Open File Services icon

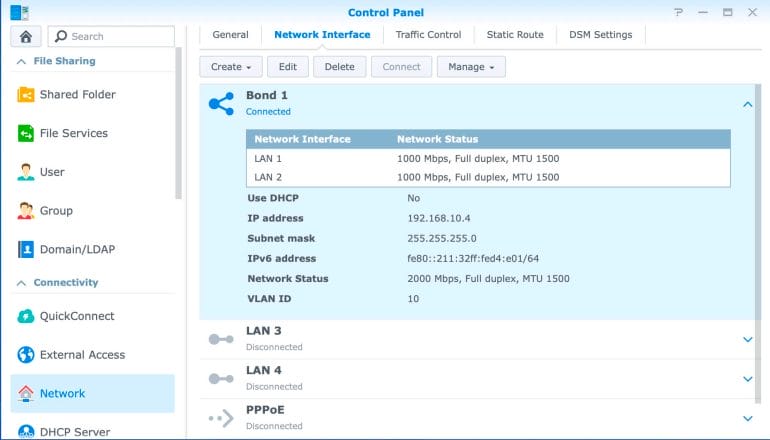pyautogui.click(x=26, y=133)
